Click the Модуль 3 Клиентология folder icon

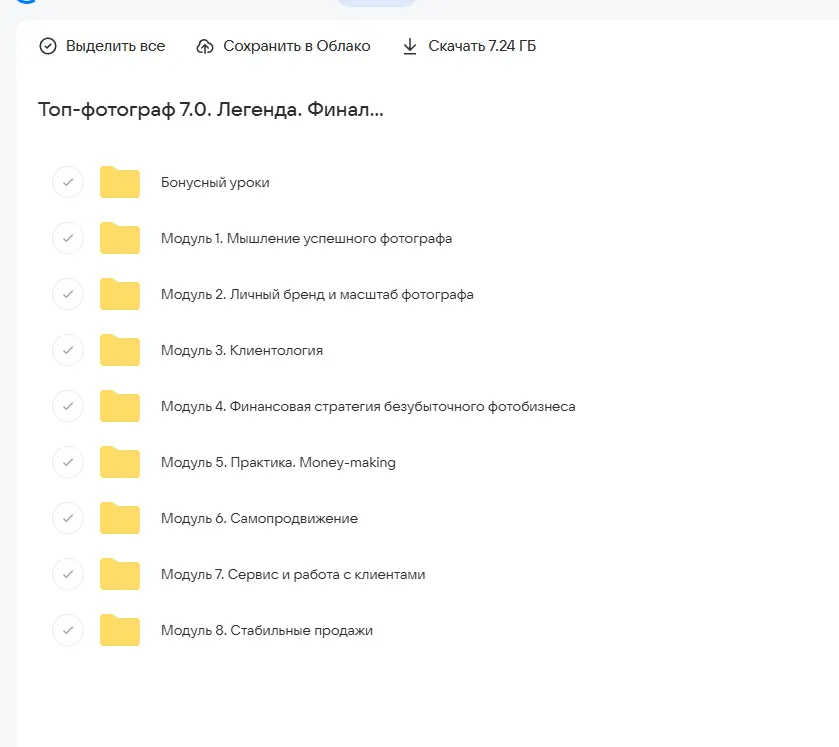120,351
